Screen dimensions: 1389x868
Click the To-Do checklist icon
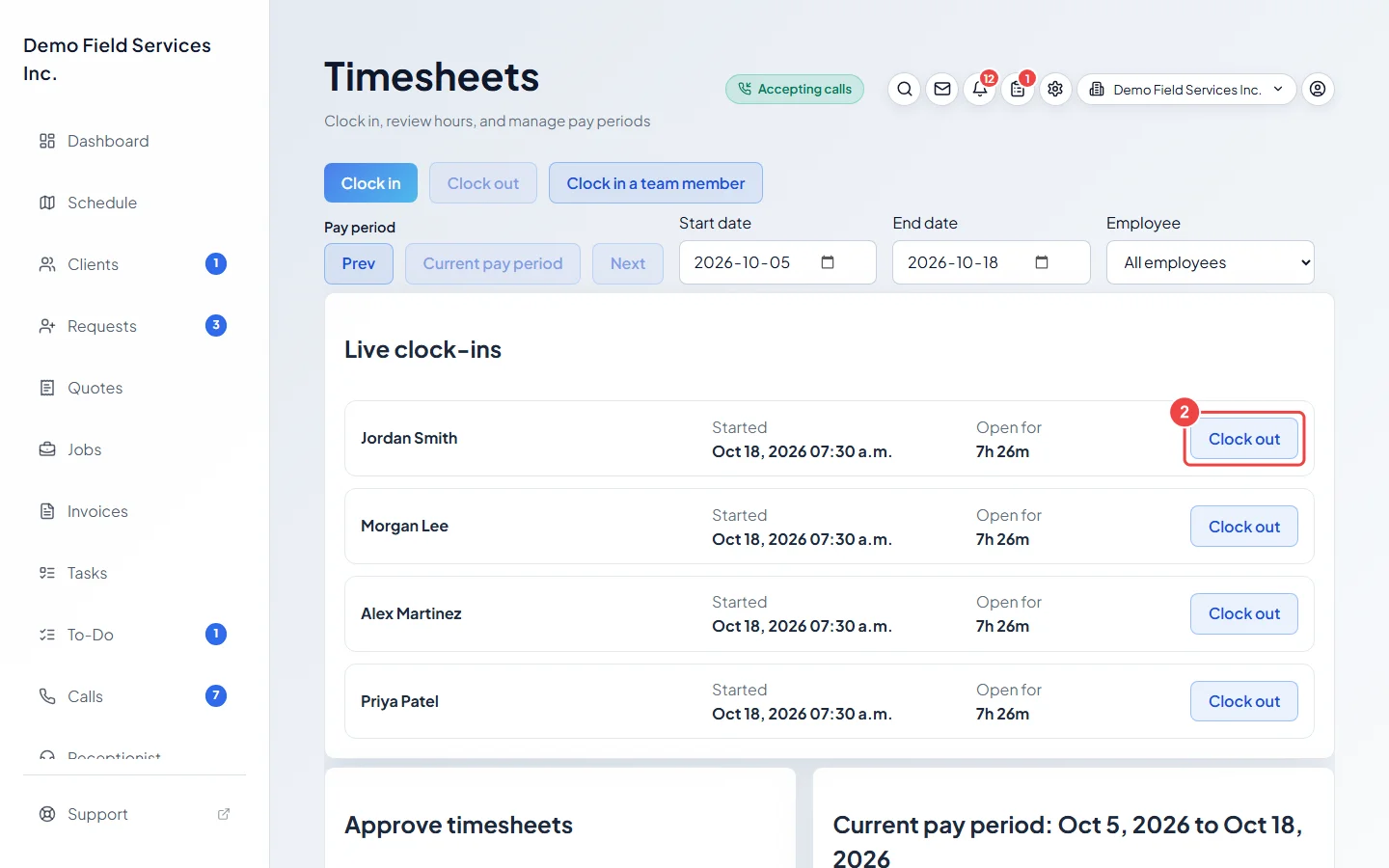point(47,635)
